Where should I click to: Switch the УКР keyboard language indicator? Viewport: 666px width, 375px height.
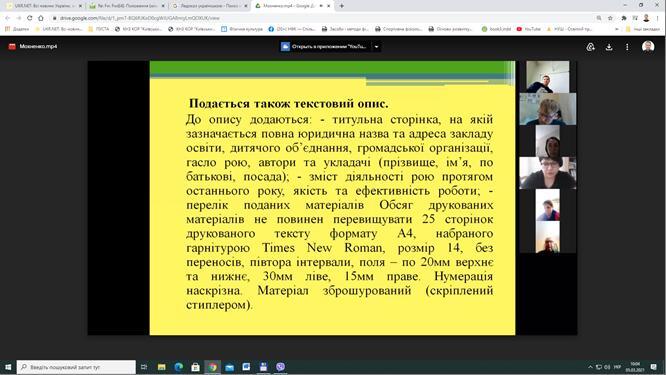(618, 367)
